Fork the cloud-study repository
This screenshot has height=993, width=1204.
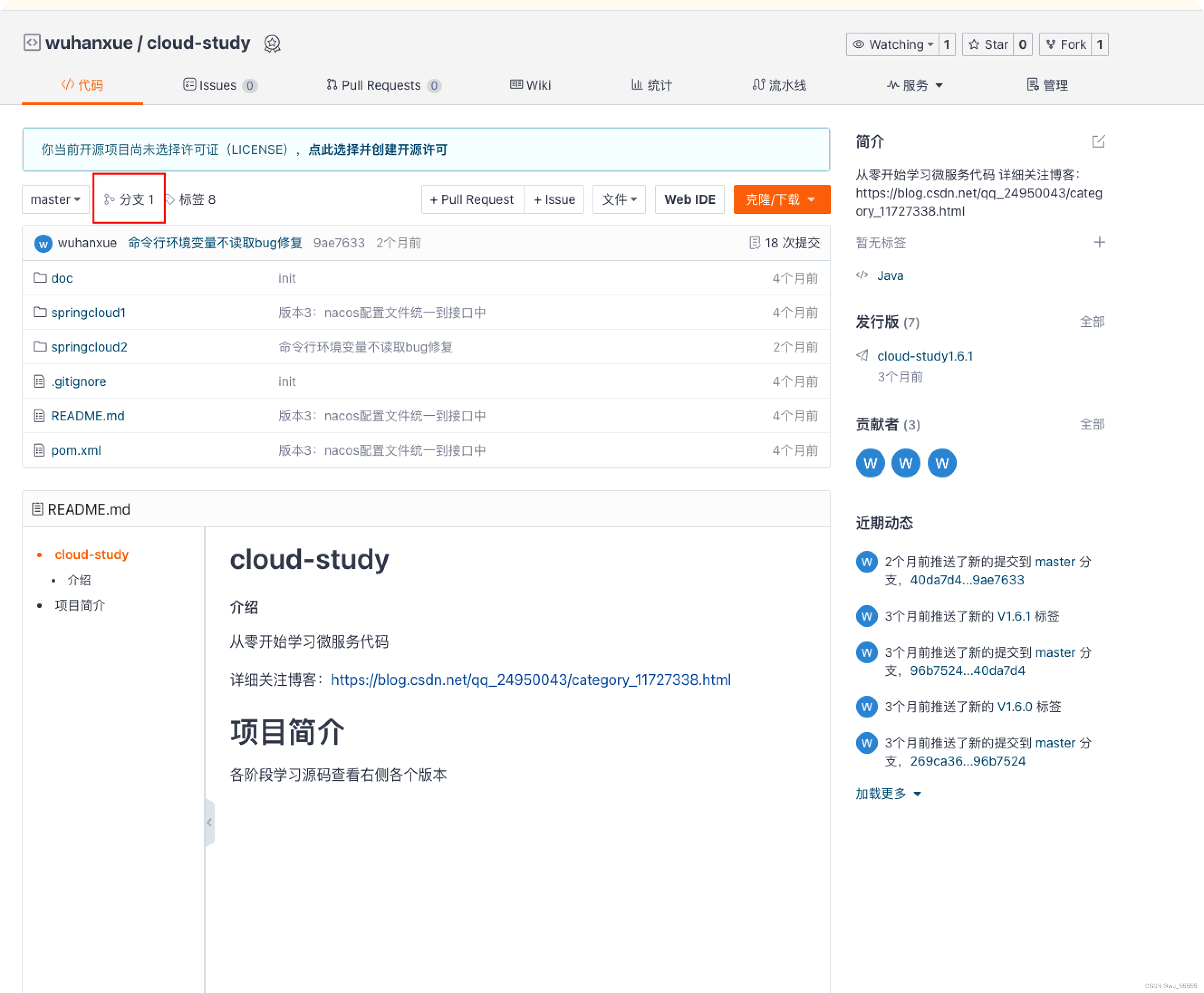tap(1065, 44)
